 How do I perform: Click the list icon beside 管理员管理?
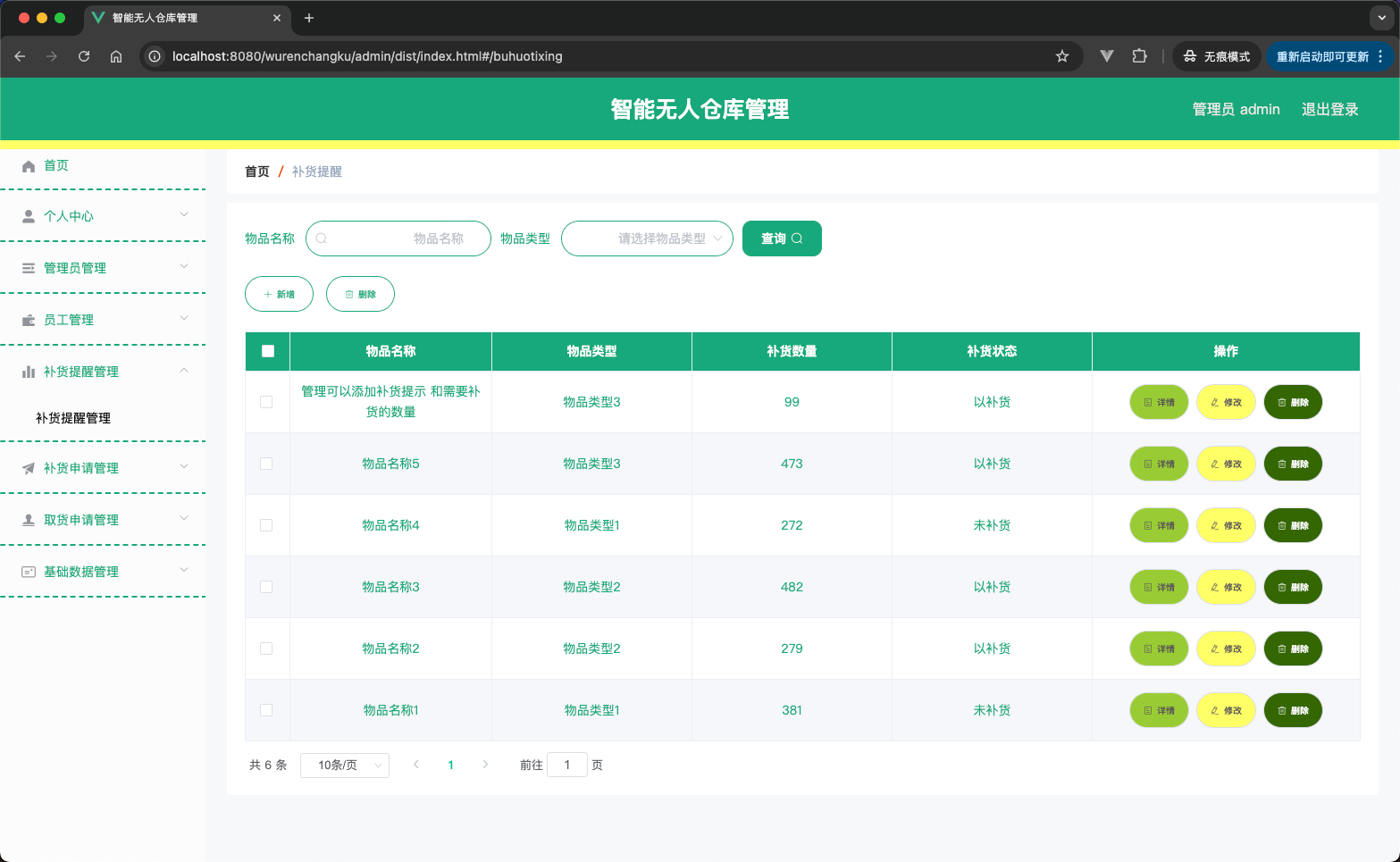[x=29, y=268]
